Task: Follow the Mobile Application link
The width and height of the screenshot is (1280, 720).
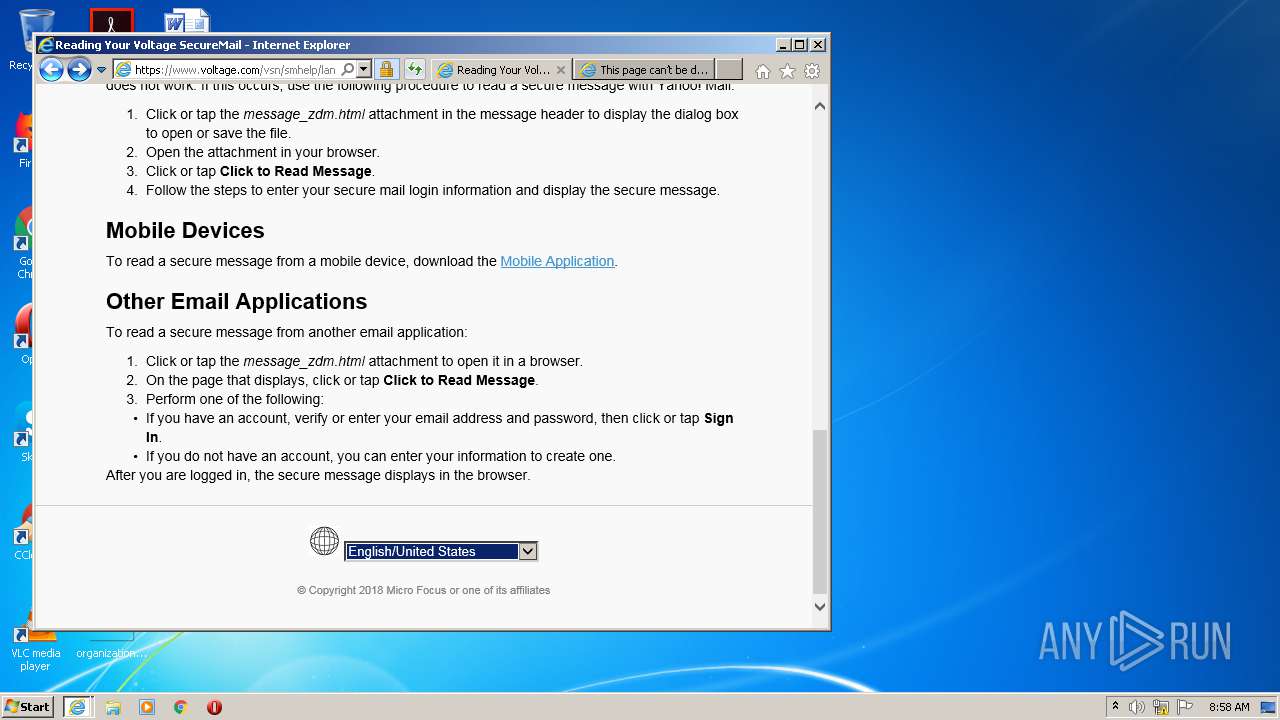Action: pos(557,261)
